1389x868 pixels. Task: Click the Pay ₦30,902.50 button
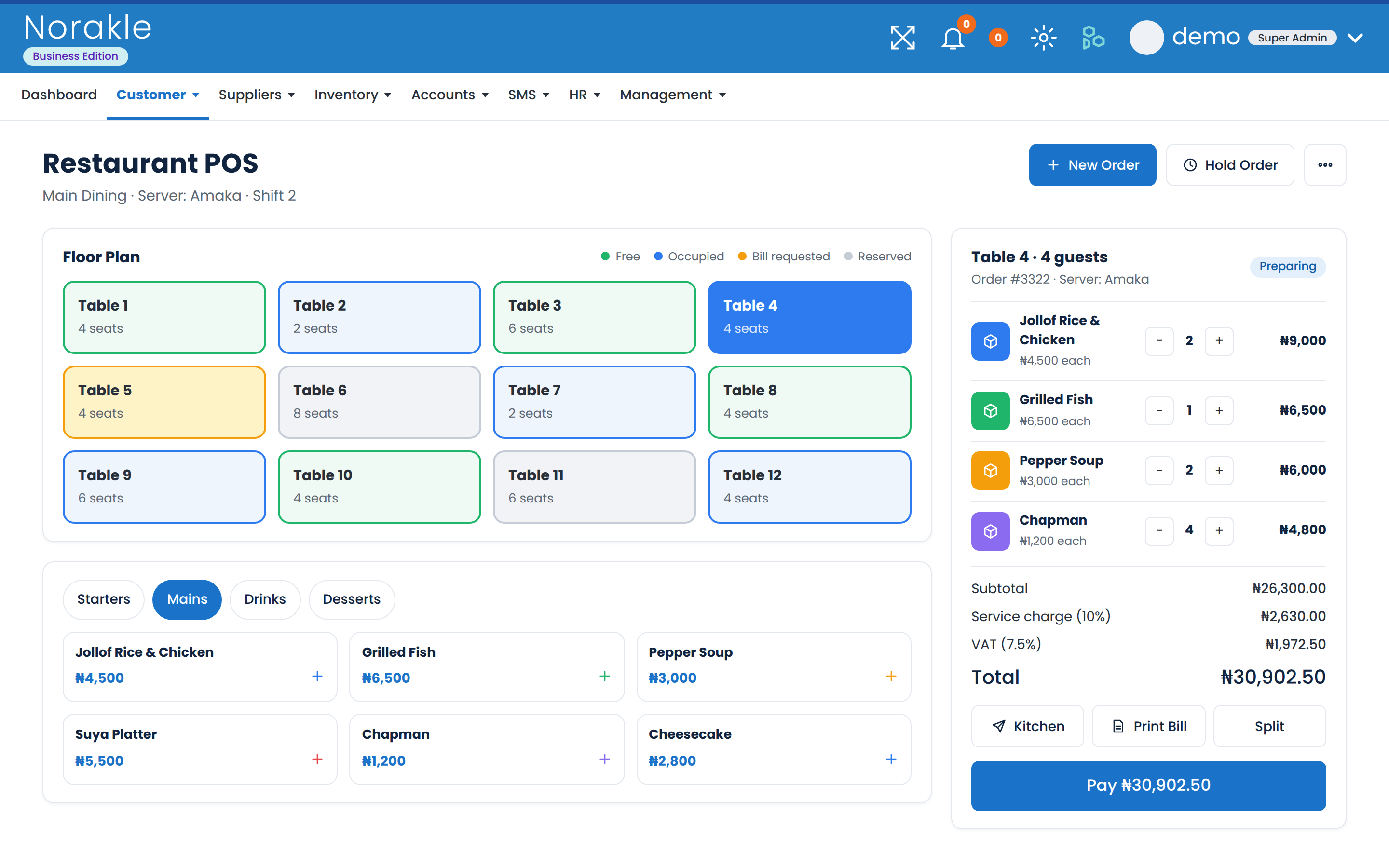coord(1148,786)
